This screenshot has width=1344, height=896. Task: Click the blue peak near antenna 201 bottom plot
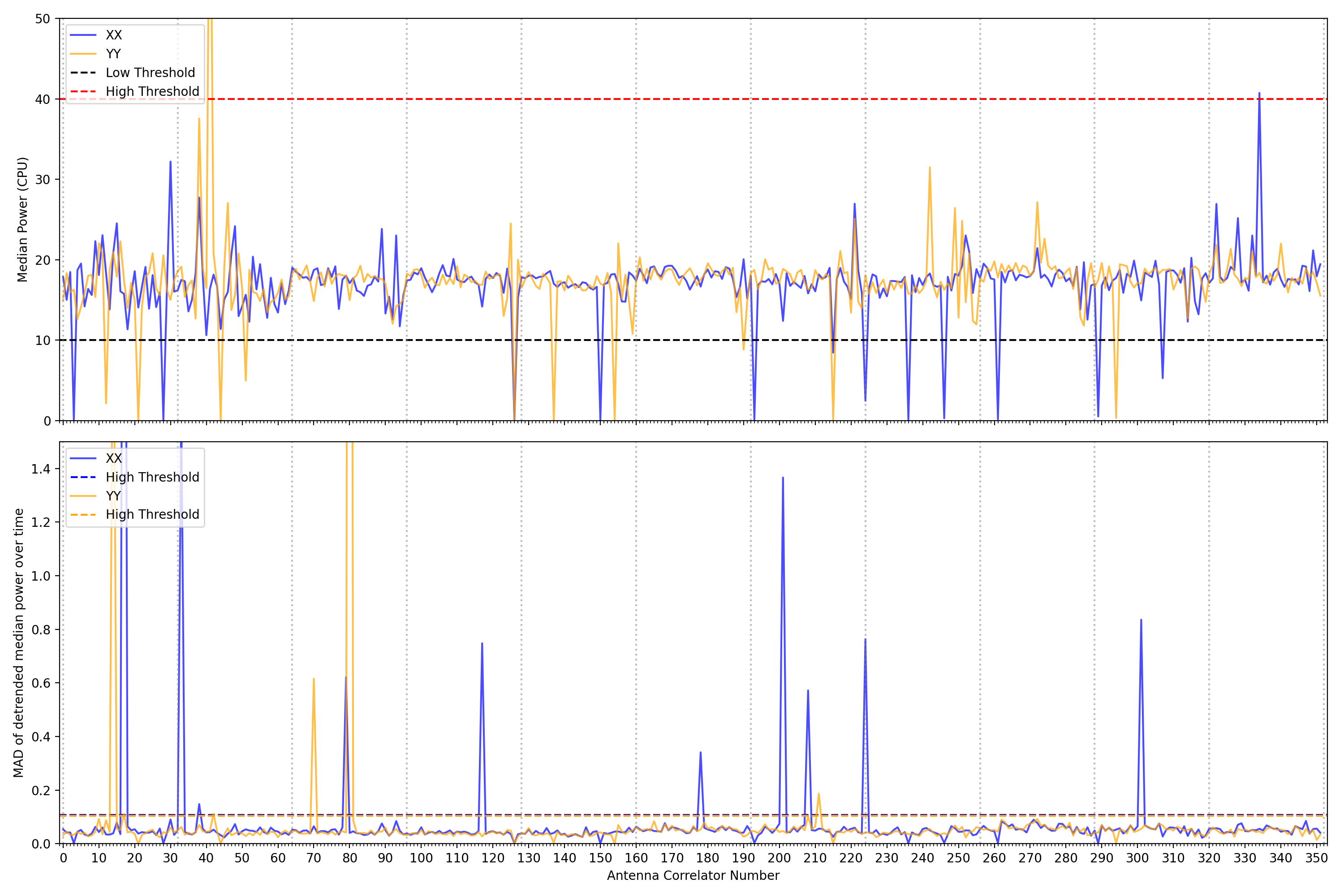click(782, 479)
